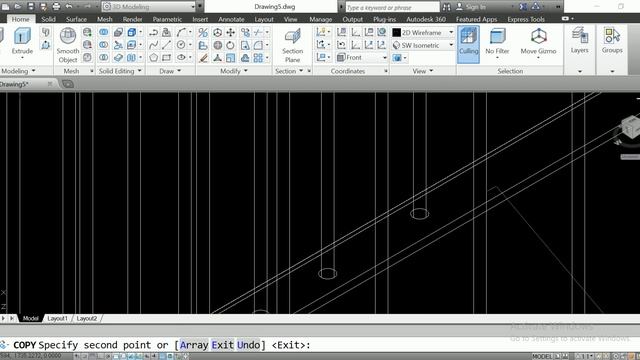The image size is (640, 360).
Task: Click the Open file icon
Action: point(18,7)
